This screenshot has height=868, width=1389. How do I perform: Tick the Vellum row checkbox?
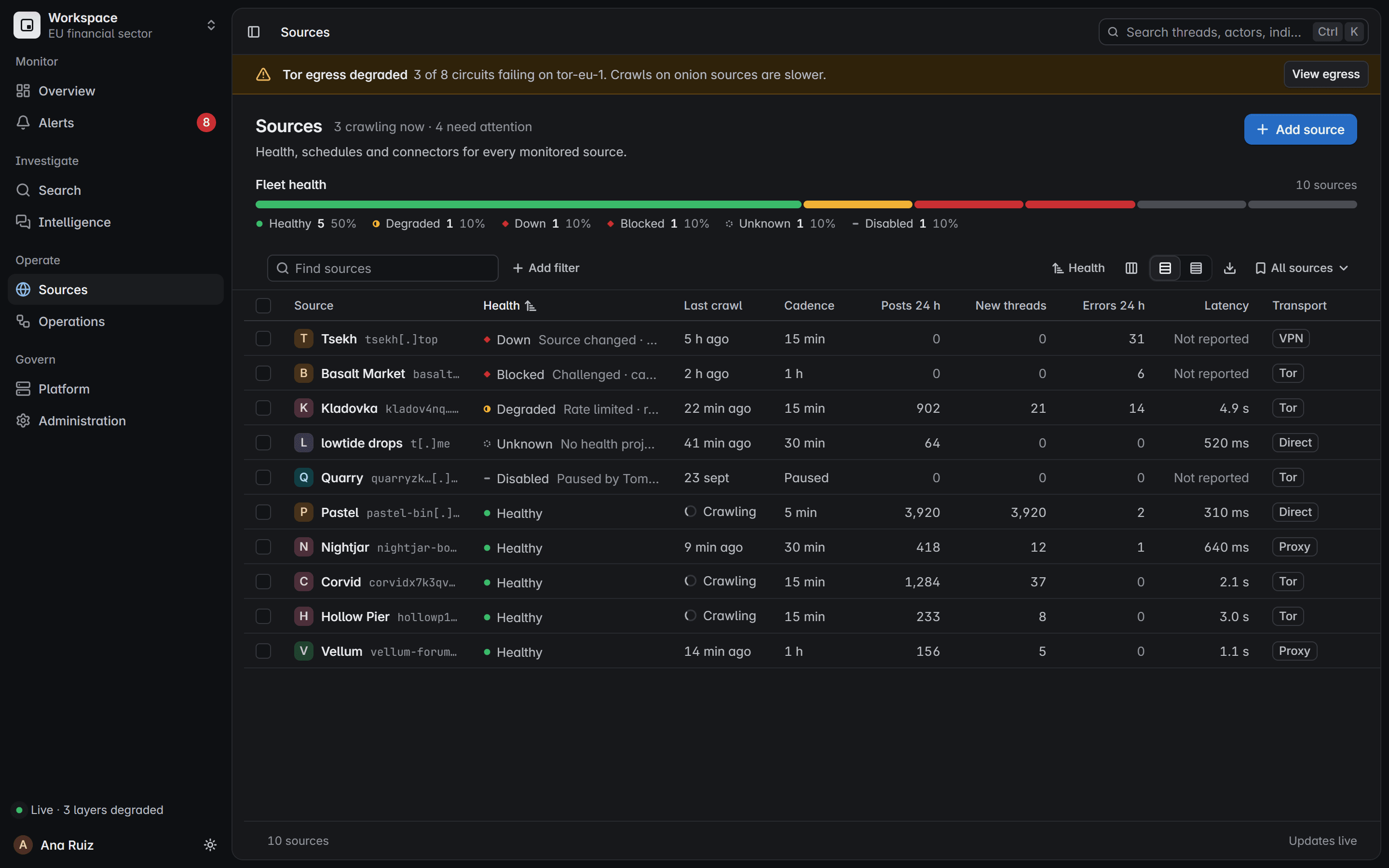263,651
